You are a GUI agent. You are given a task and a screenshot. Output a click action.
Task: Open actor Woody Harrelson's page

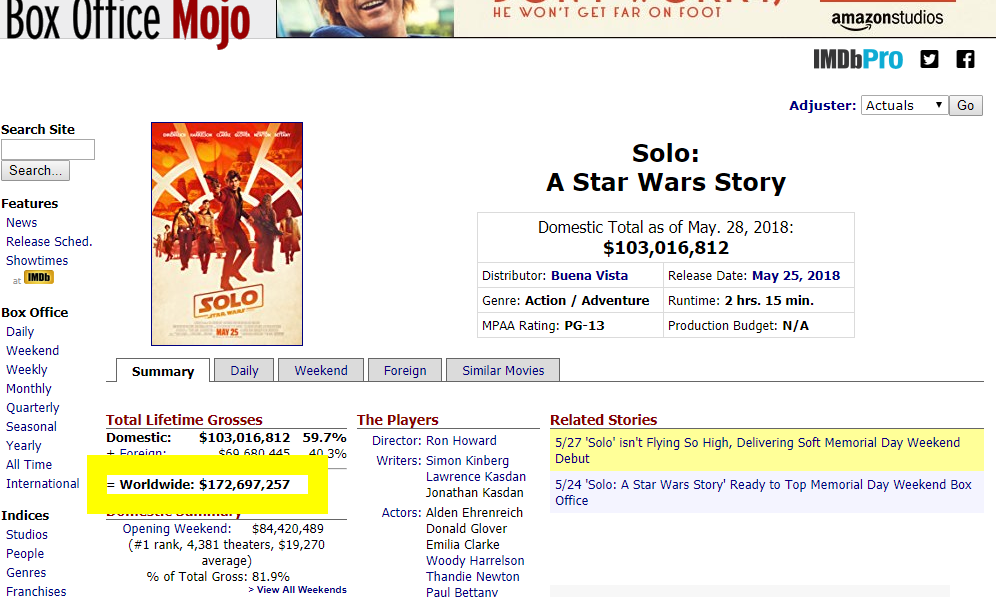pyautogui.click(x=475, y=561)
